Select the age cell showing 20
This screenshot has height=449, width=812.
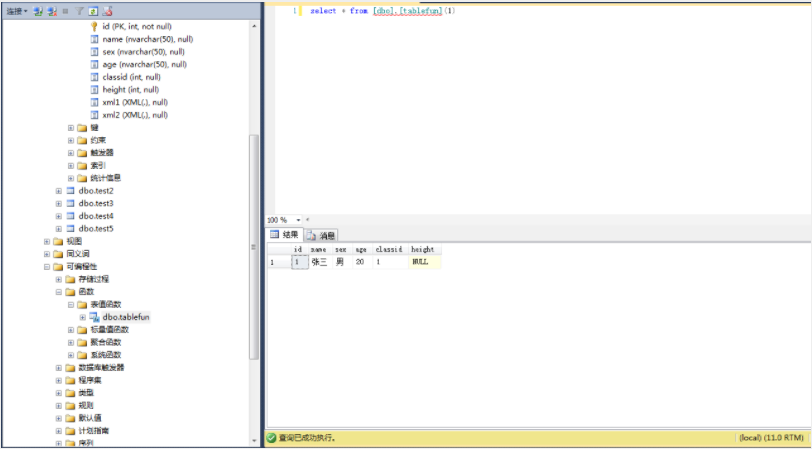(x=362, y=262)
